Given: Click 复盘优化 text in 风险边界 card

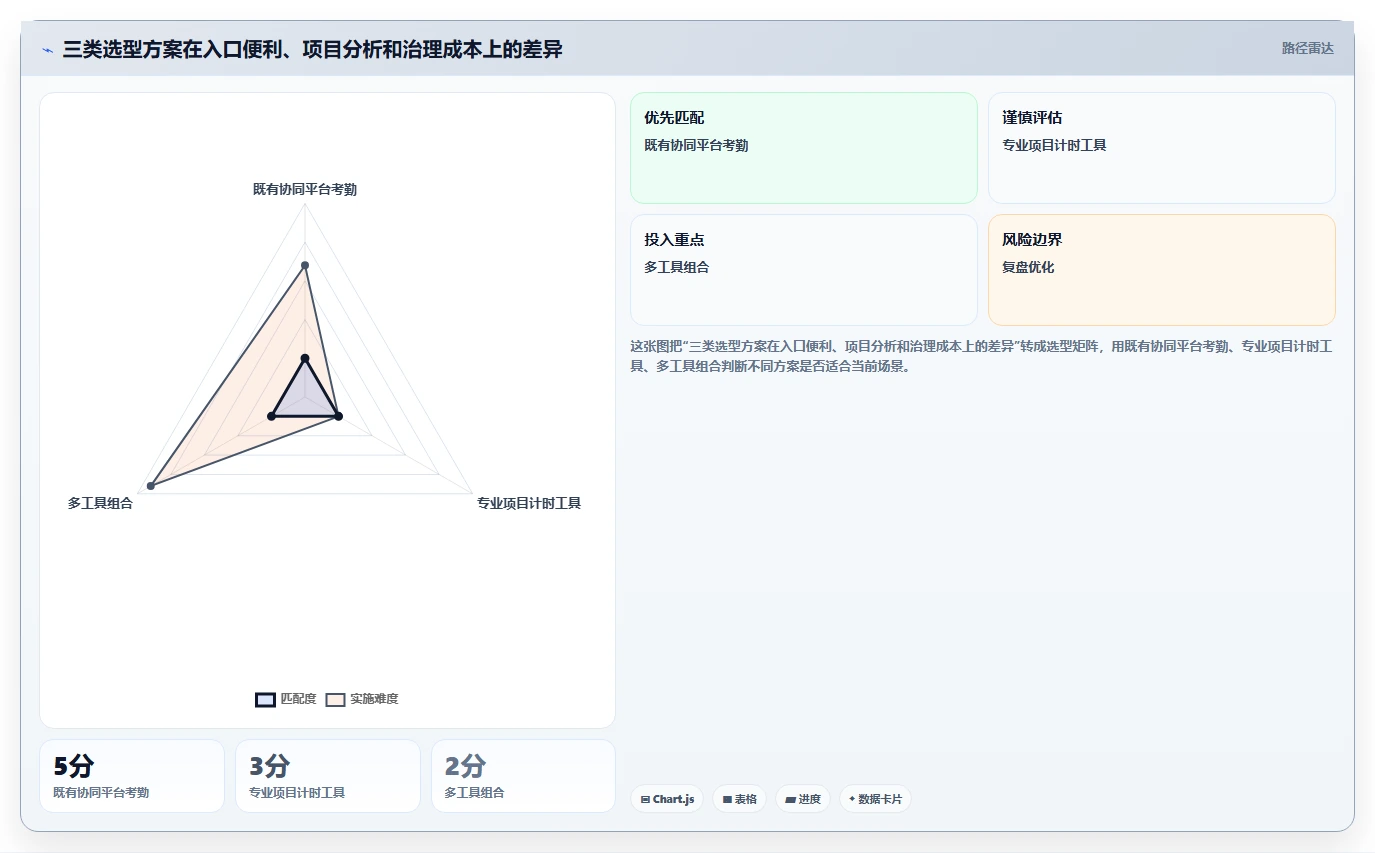Looking at the screenshot, I should pyautogui.click(x=1028, y=267).
